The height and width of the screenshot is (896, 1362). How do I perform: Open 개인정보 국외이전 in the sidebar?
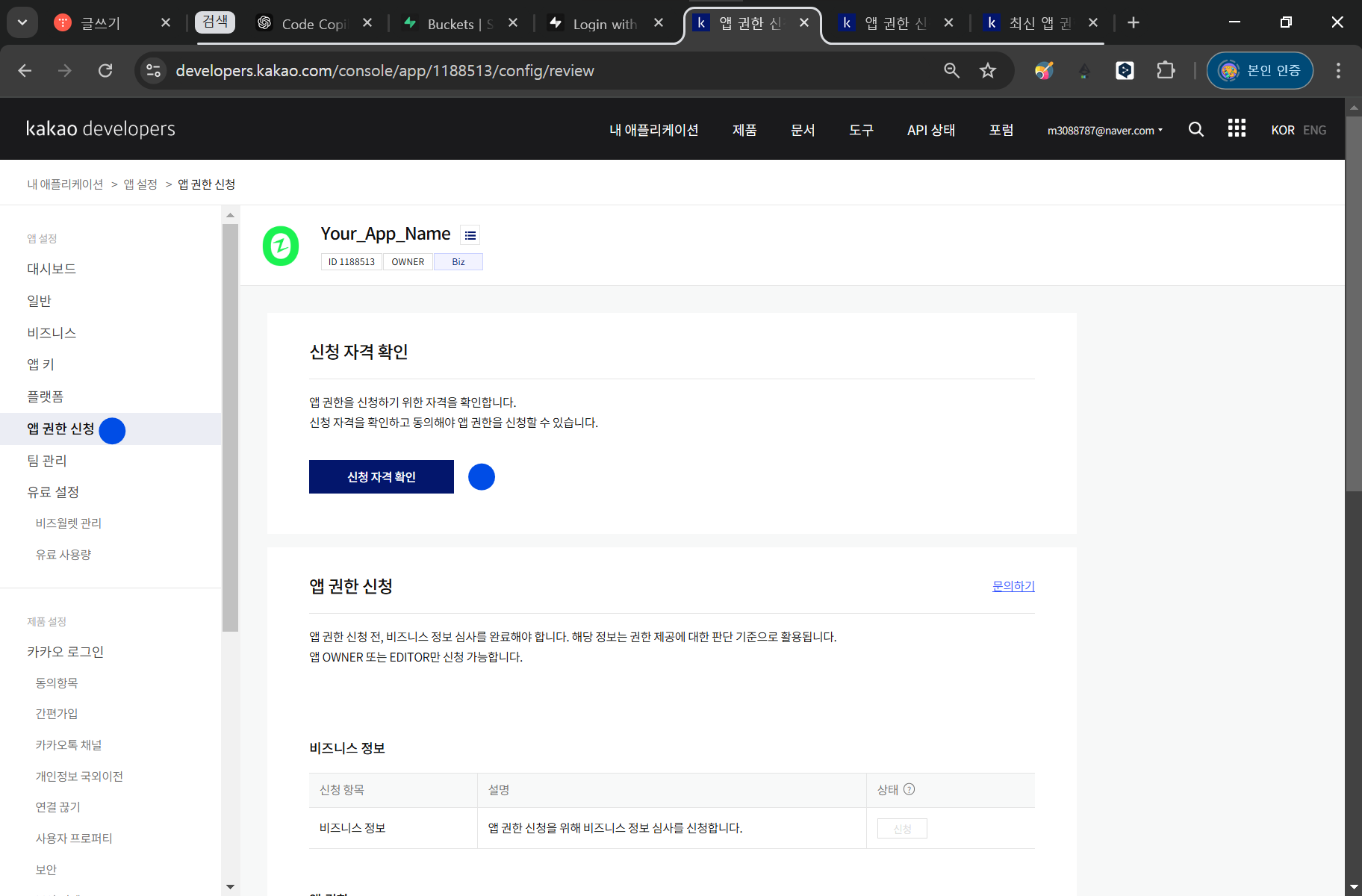pos(79,777)
